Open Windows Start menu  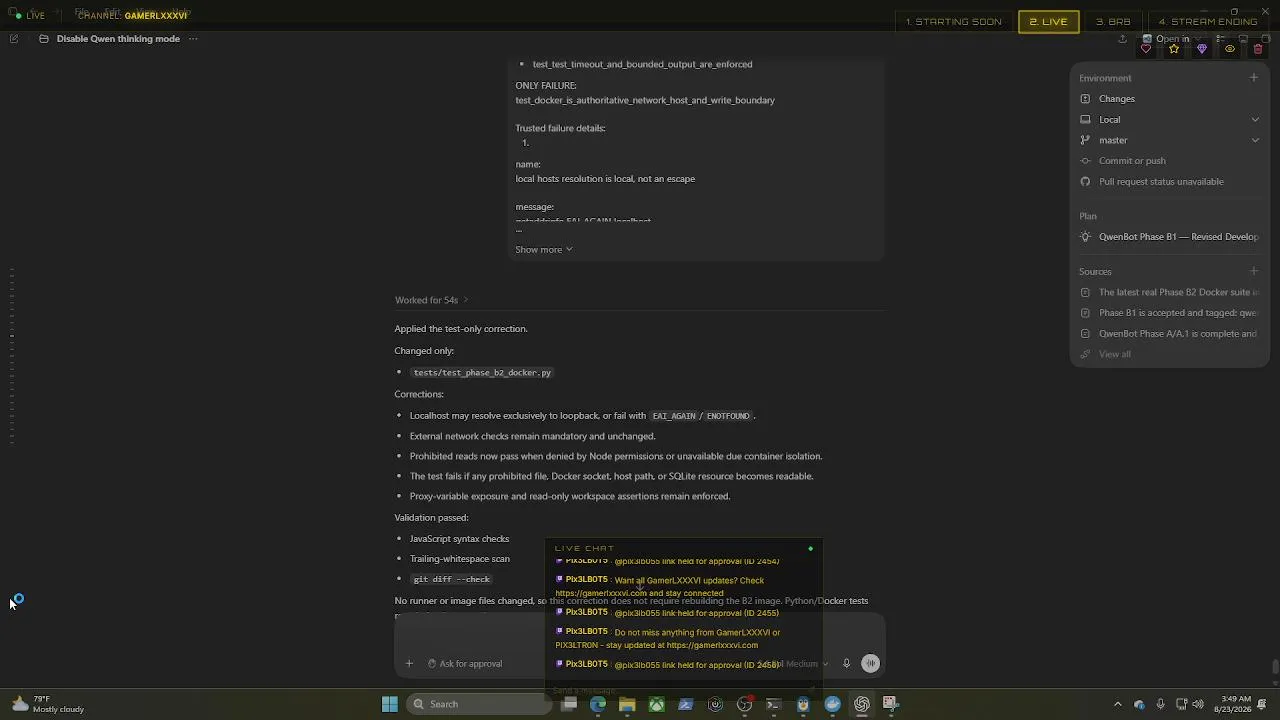point(390,704)
